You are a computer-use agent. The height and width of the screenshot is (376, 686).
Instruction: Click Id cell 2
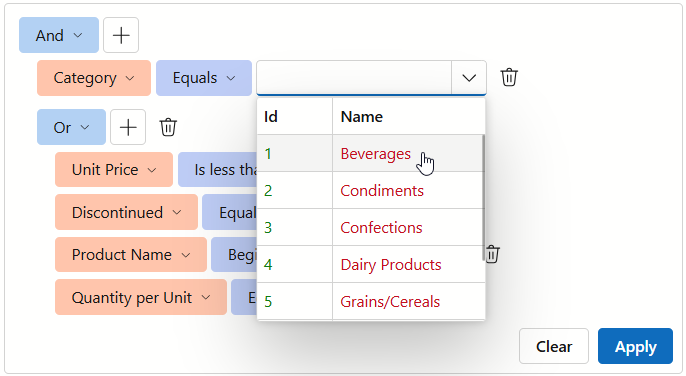294,190
